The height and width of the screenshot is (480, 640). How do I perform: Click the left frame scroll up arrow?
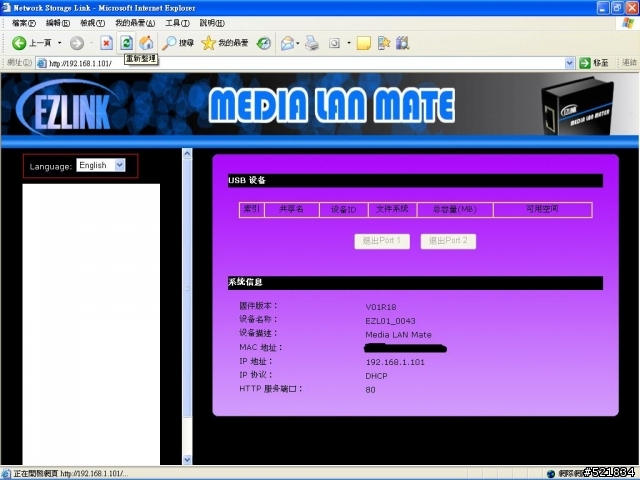(187, 153)
